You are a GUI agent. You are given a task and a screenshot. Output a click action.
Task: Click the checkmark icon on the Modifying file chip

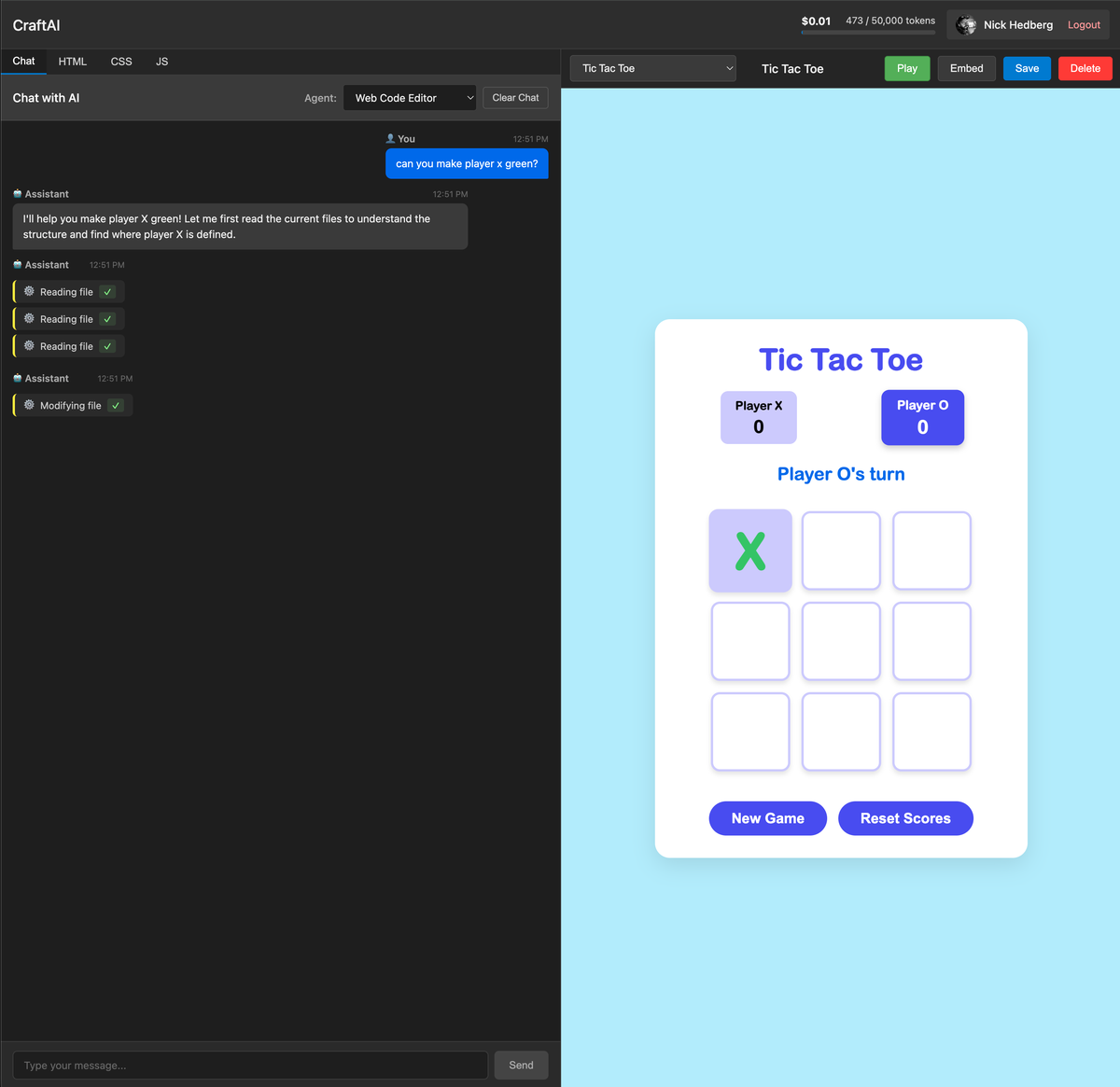click(117, 405)
